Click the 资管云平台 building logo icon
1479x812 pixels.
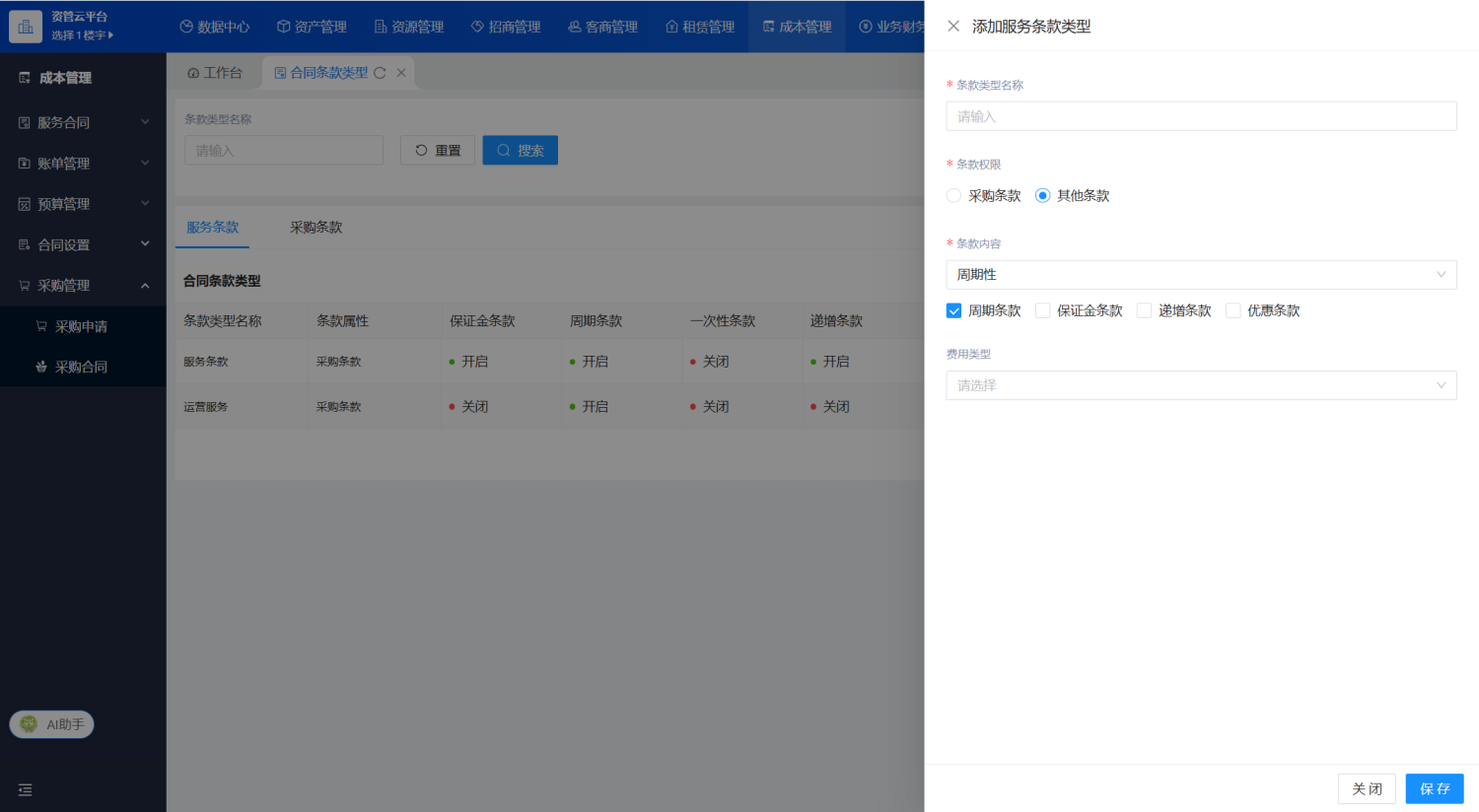(26, 27)
